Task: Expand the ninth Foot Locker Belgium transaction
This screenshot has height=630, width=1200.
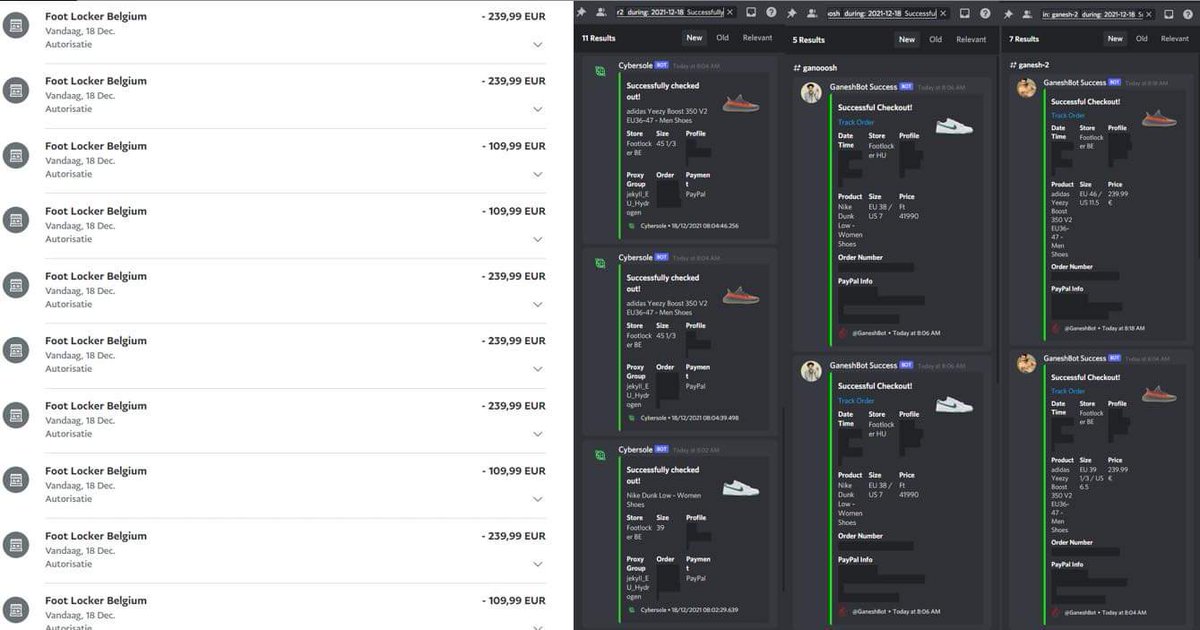Action: click(x=538, y=565)
